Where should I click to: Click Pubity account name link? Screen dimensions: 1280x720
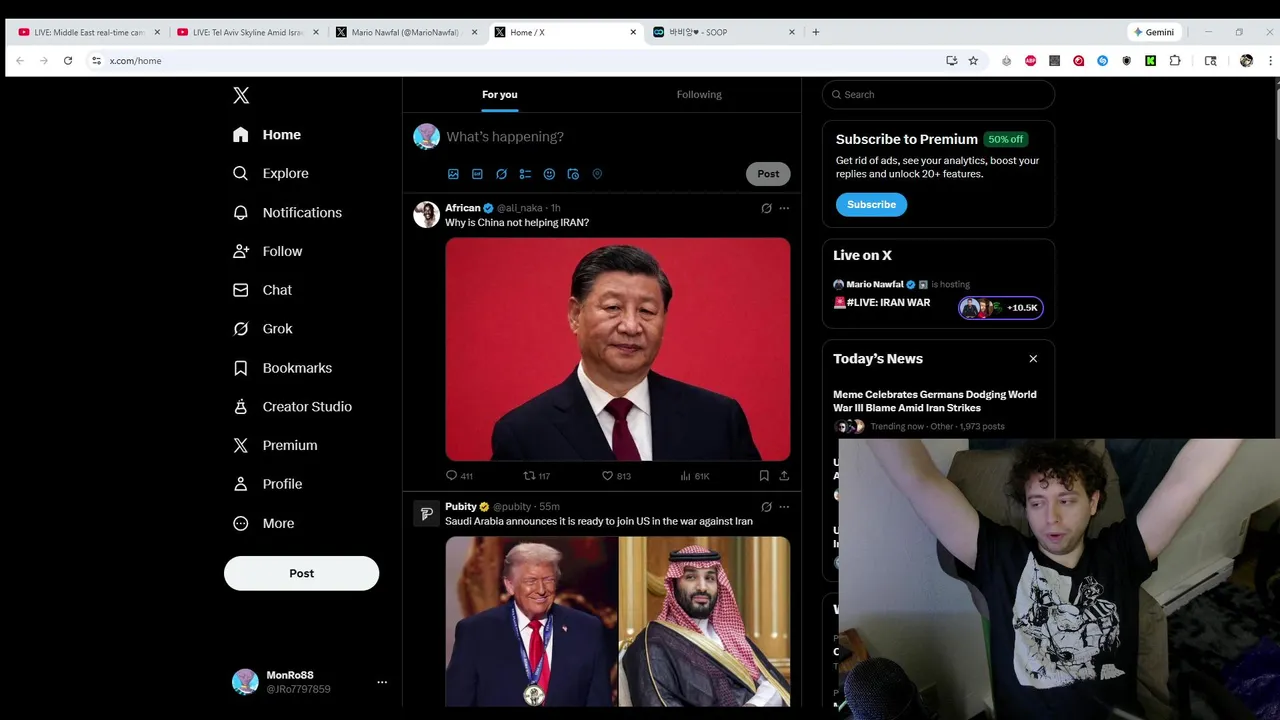[x=461, y=507]
